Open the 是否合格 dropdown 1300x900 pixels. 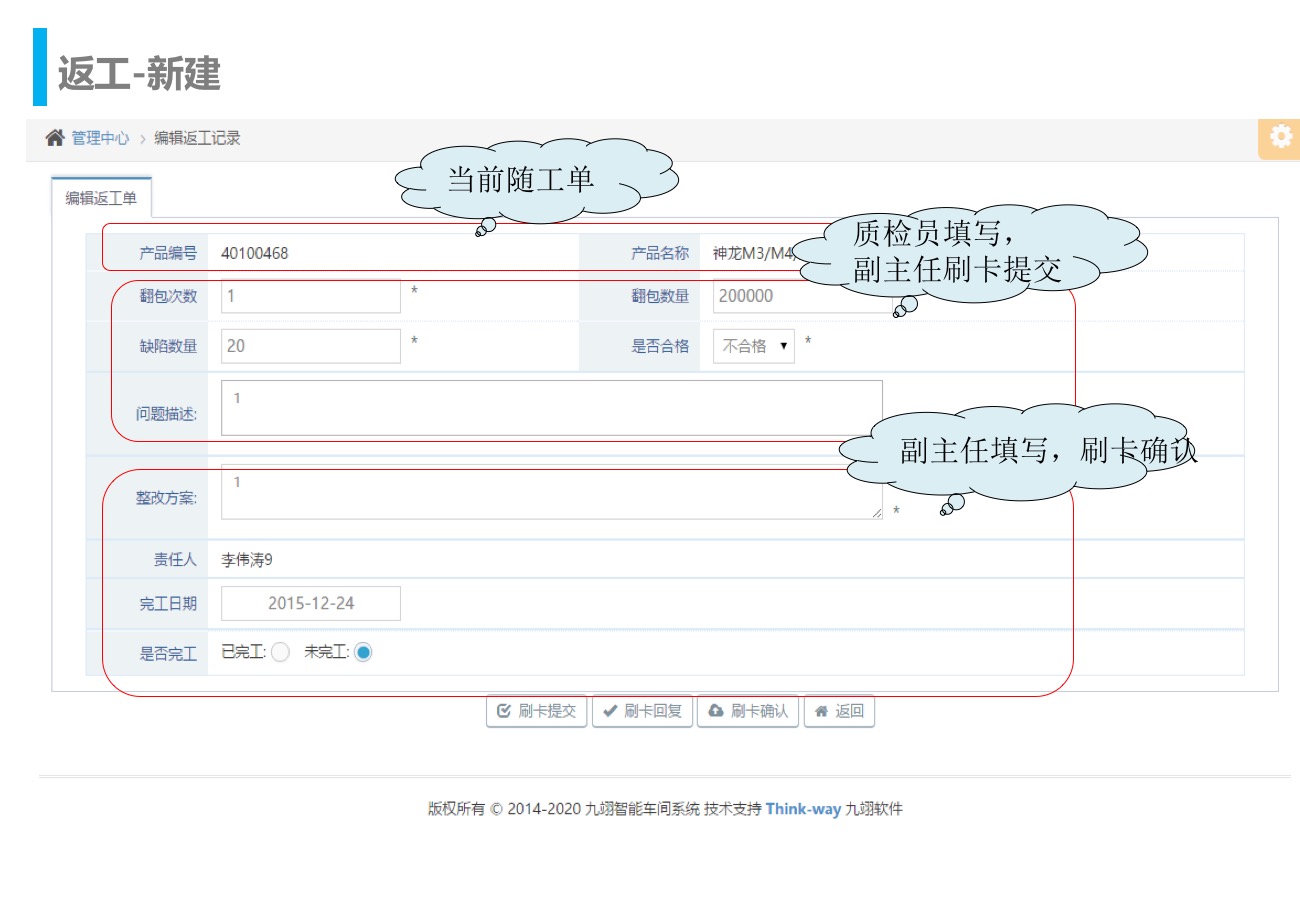754,346
